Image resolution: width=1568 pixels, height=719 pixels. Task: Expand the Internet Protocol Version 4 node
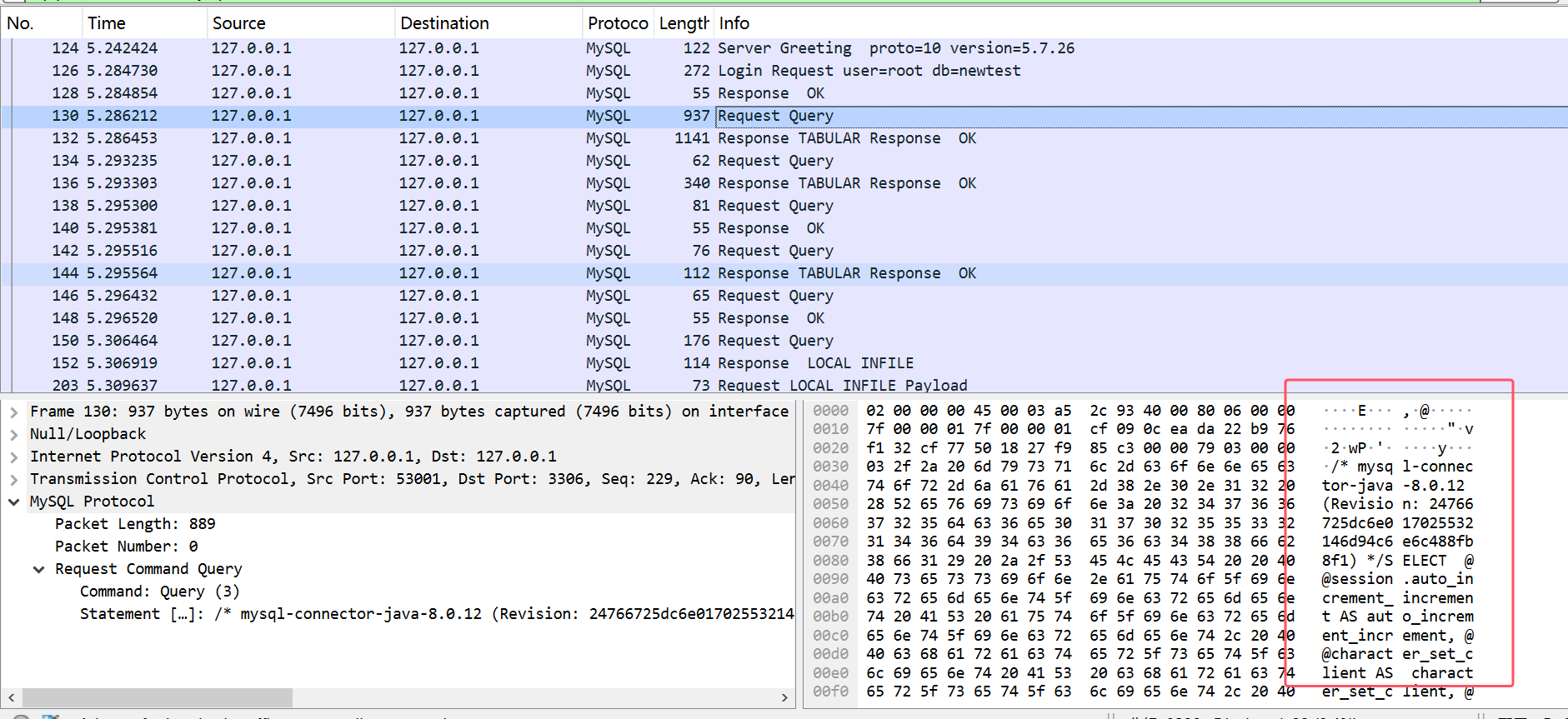(x=14, y=457)
